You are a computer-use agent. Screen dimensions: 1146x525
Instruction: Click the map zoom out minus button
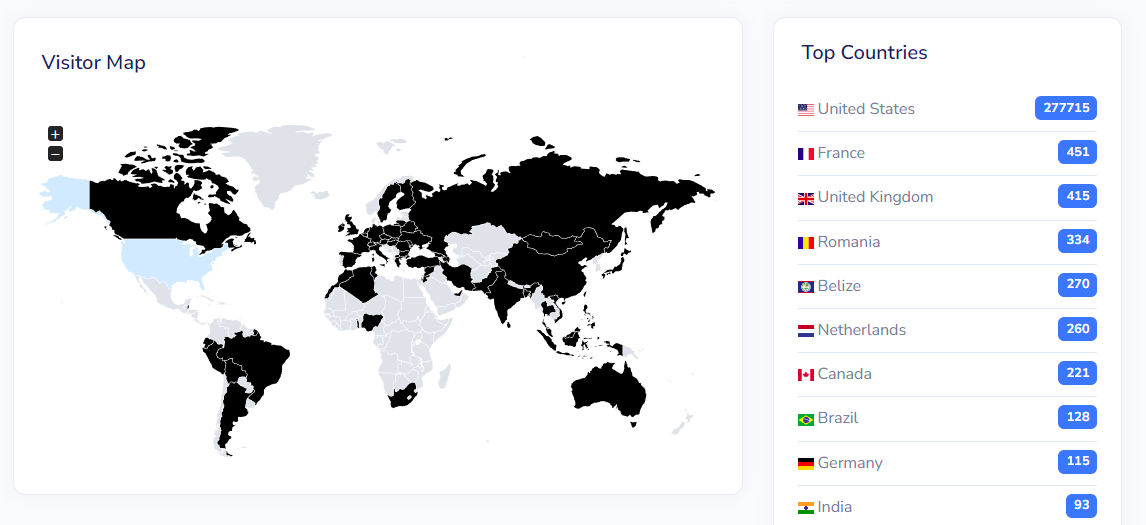click(56, 154)
